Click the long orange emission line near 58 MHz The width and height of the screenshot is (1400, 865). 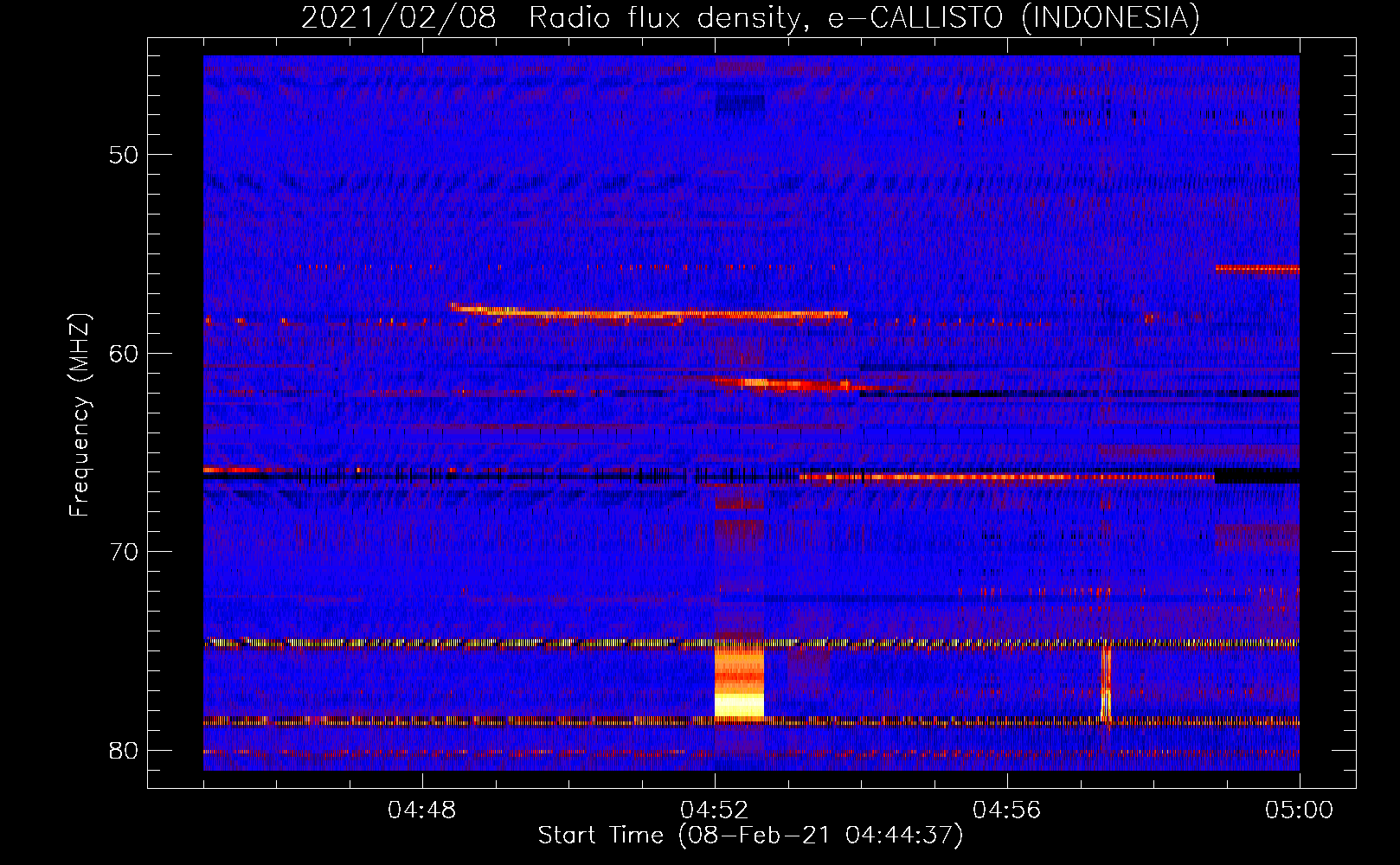pos(648,312)
